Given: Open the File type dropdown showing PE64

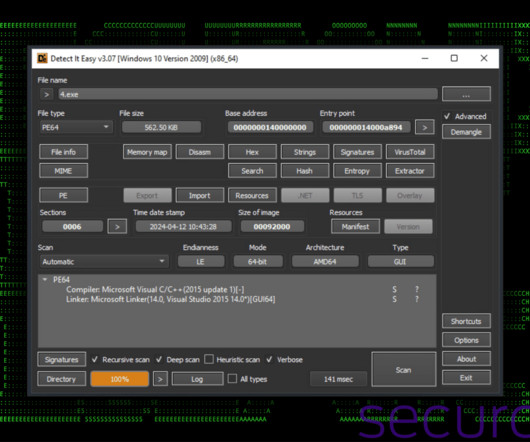Looking at the screenshot, I should pos(76,127).
